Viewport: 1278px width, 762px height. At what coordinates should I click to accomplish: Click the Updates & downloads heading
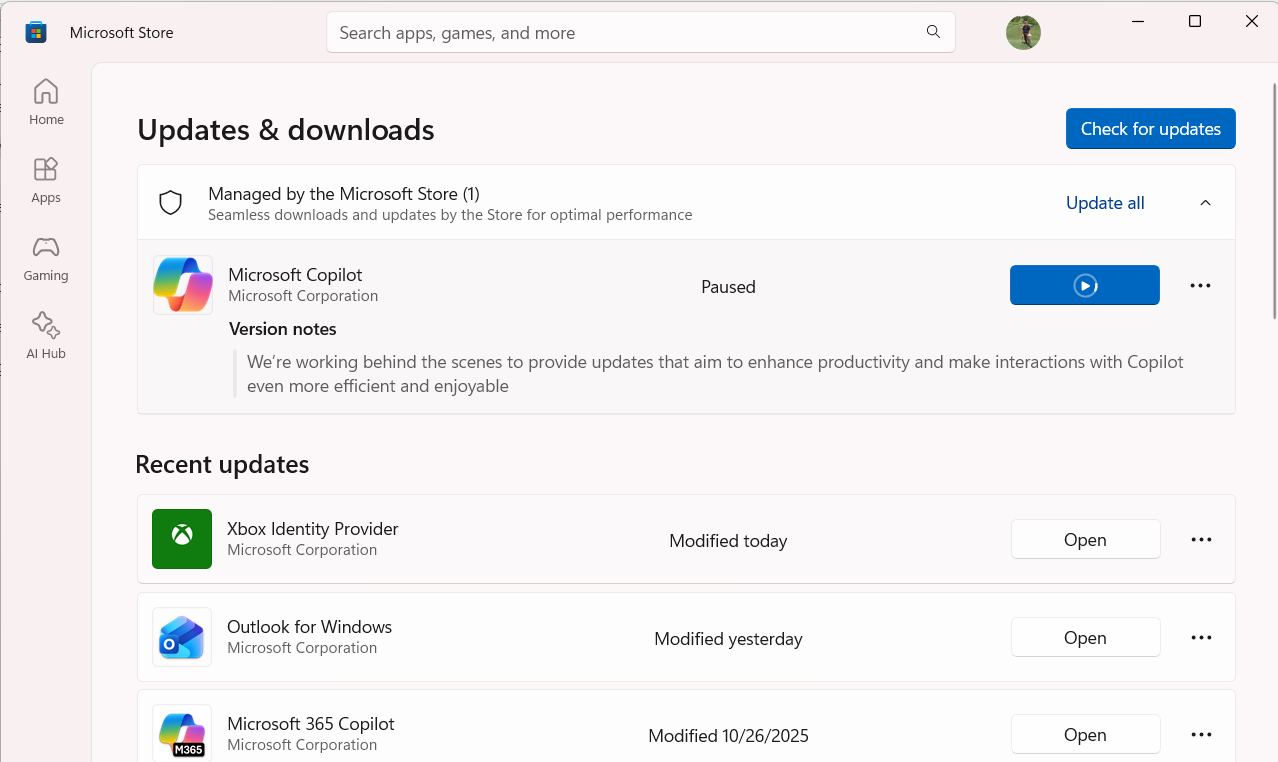pos(286,130)
